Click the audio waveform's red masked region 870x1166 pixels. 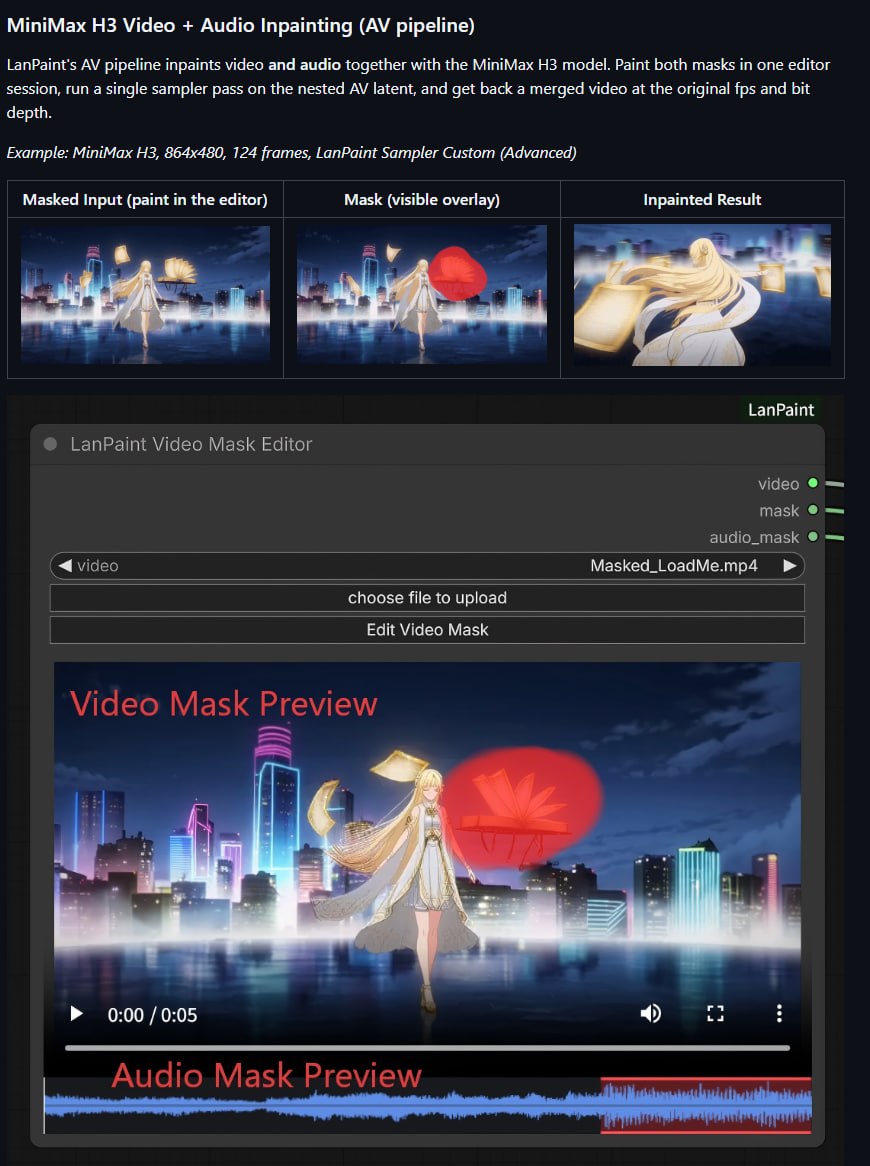pyautogui.click(x=706, y=1105)
